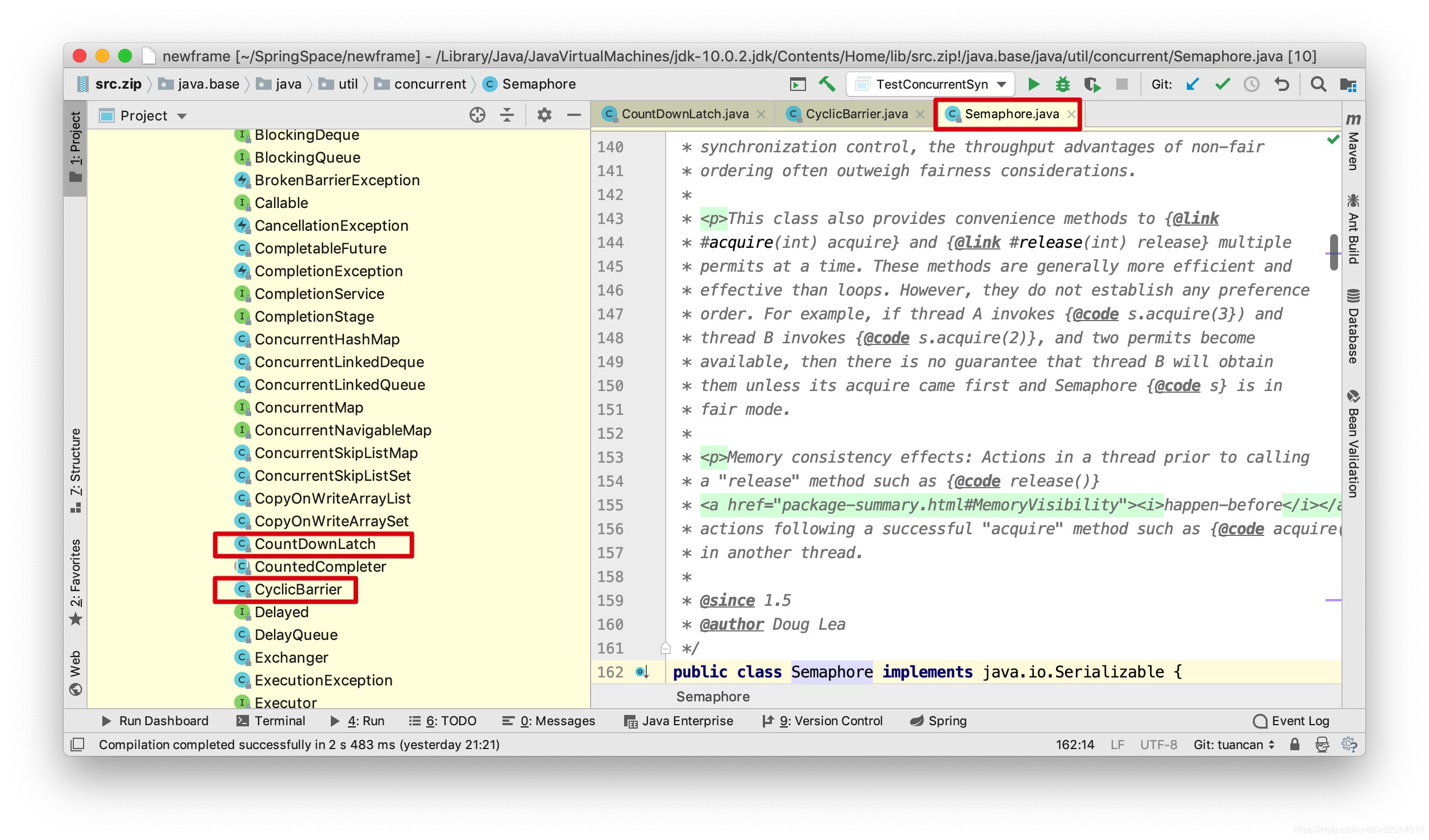Open Project panel settings gear

(x=544, y=115)
